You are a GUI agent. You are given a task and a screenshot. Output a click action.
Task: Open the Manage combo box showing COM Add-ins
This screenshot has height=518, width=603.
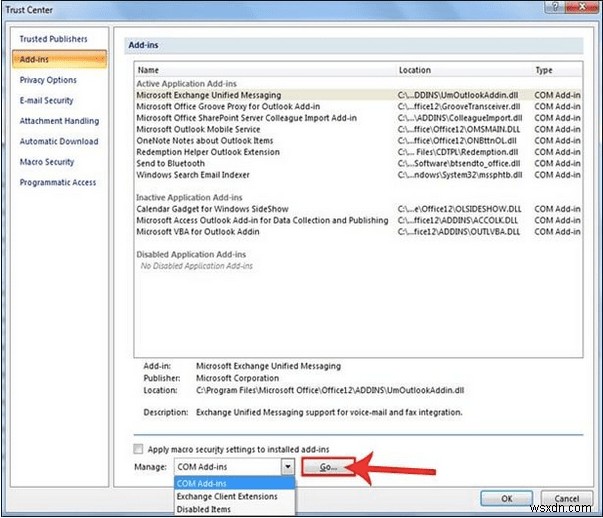point(234,467)
